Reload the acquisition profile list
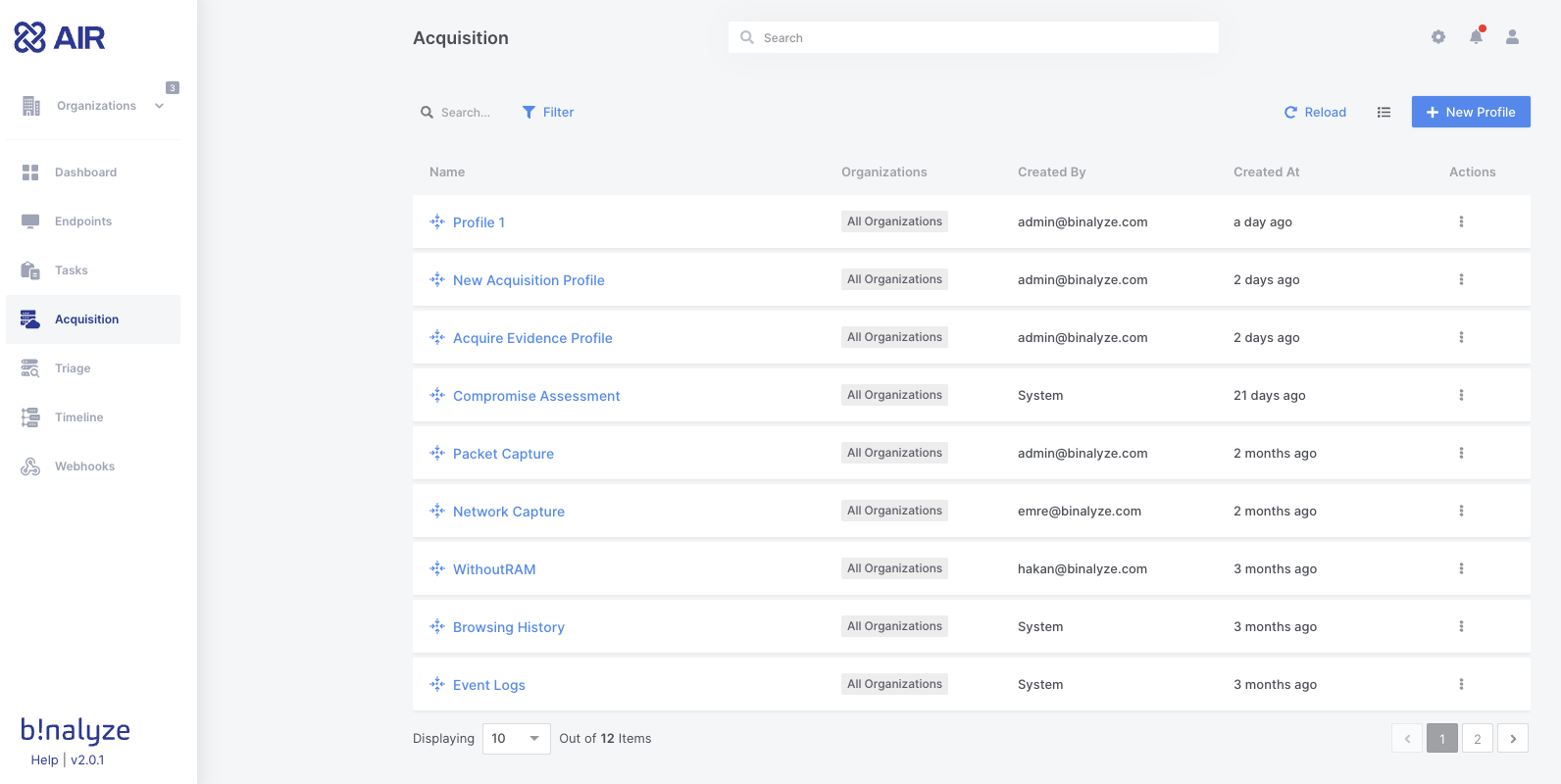 click(1315, 113)
